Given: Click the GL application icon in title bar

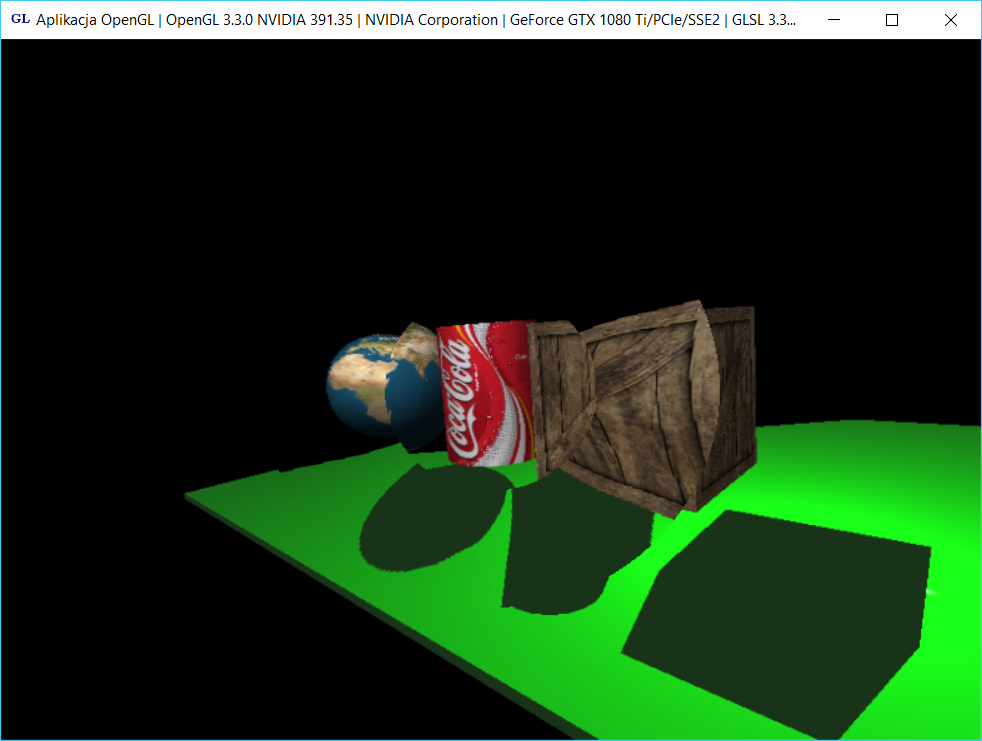Looking at the screenshot, I should [x=20, y=20].
